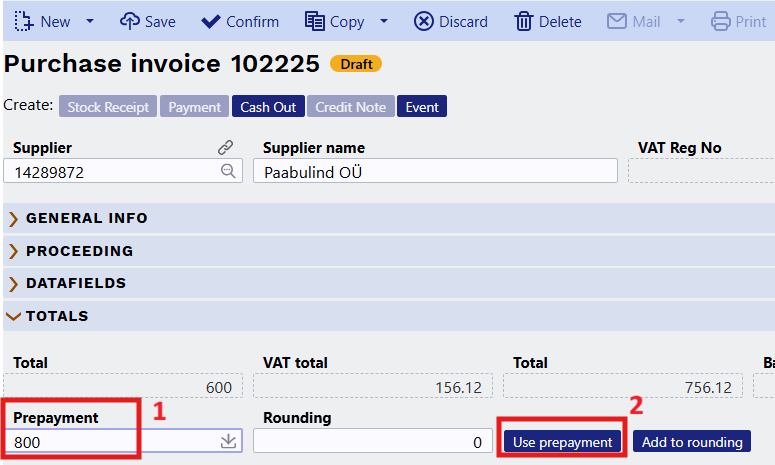The width and height of the screenshot is (775, 465).
Task: Click the New document icon
Action: (x=24, y=22)
